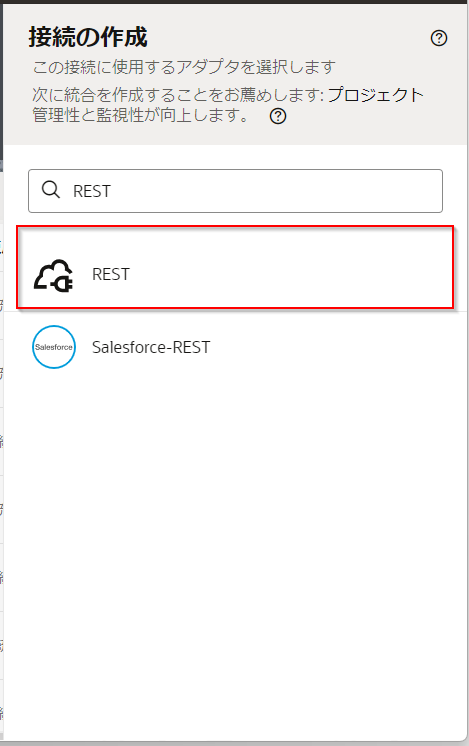This screenshot has height=746, width=469.
Task: Choose the Salesforce-REST adapter label
Action: click(151, 347)
